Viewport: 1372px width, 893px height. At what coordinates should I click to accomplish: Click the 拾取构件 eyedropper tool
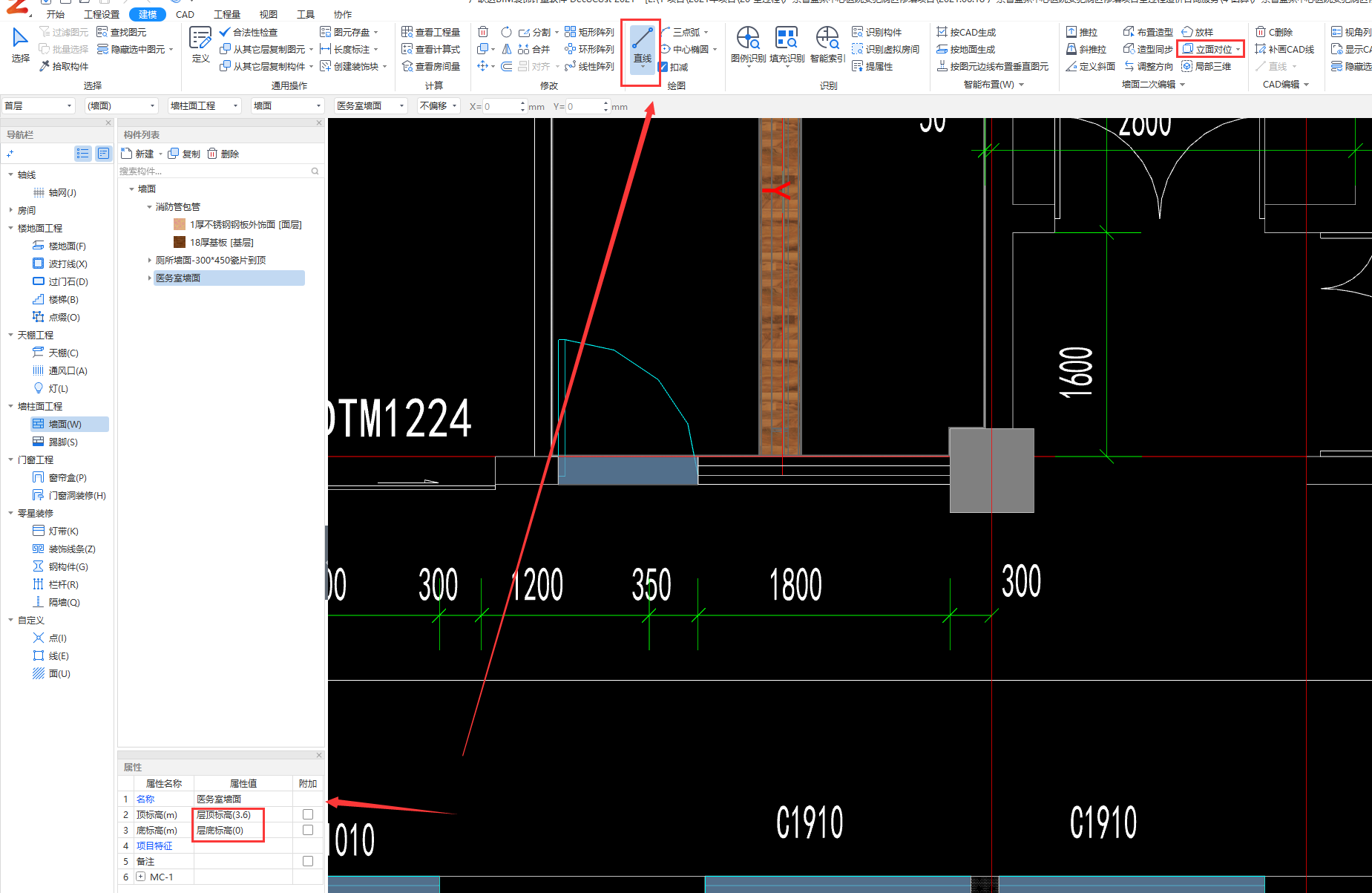64,67
